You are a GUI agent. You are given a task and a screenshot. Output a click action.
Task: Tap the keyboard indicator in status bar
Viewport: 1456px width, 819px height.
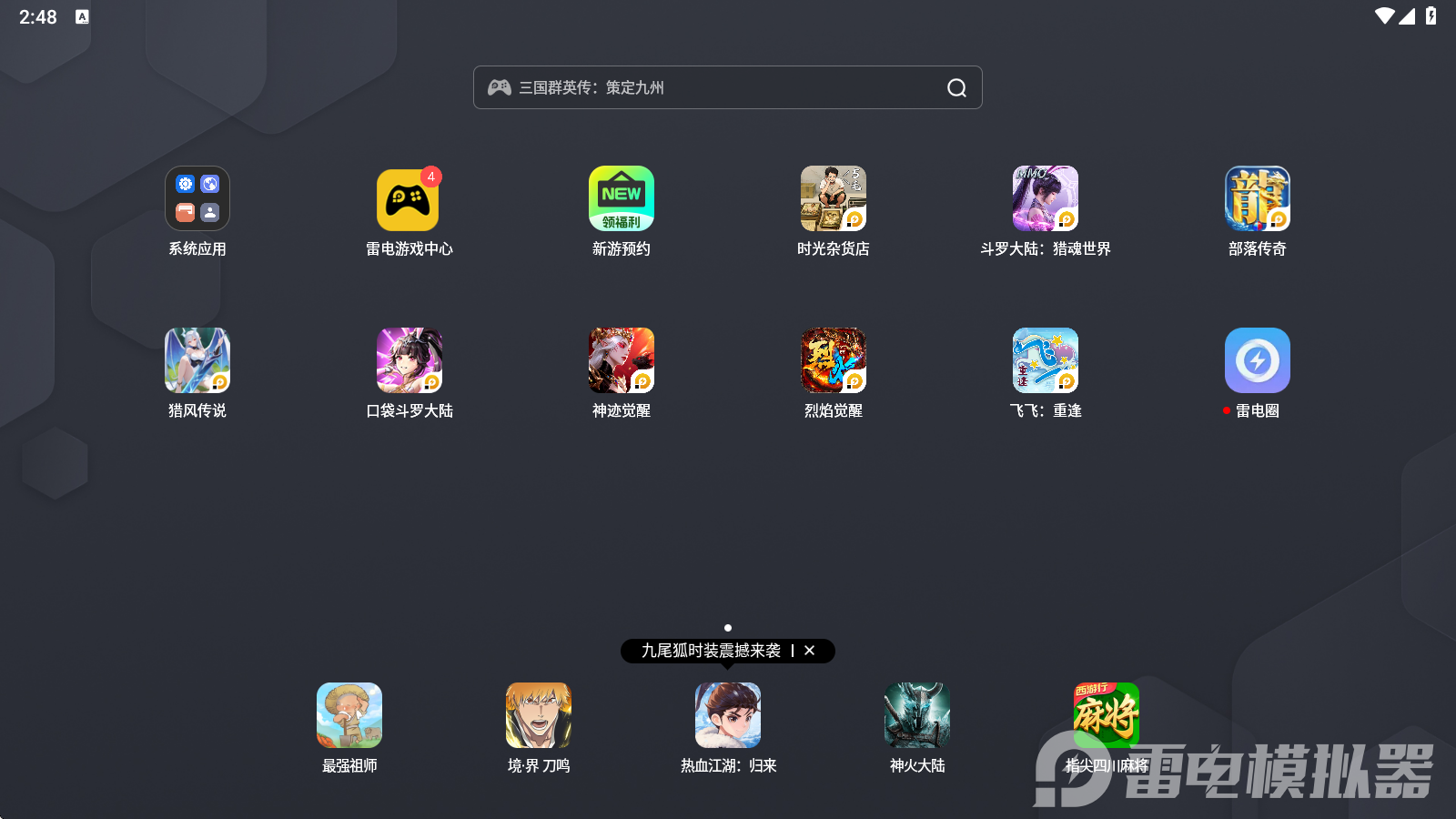tap(82, 16)
